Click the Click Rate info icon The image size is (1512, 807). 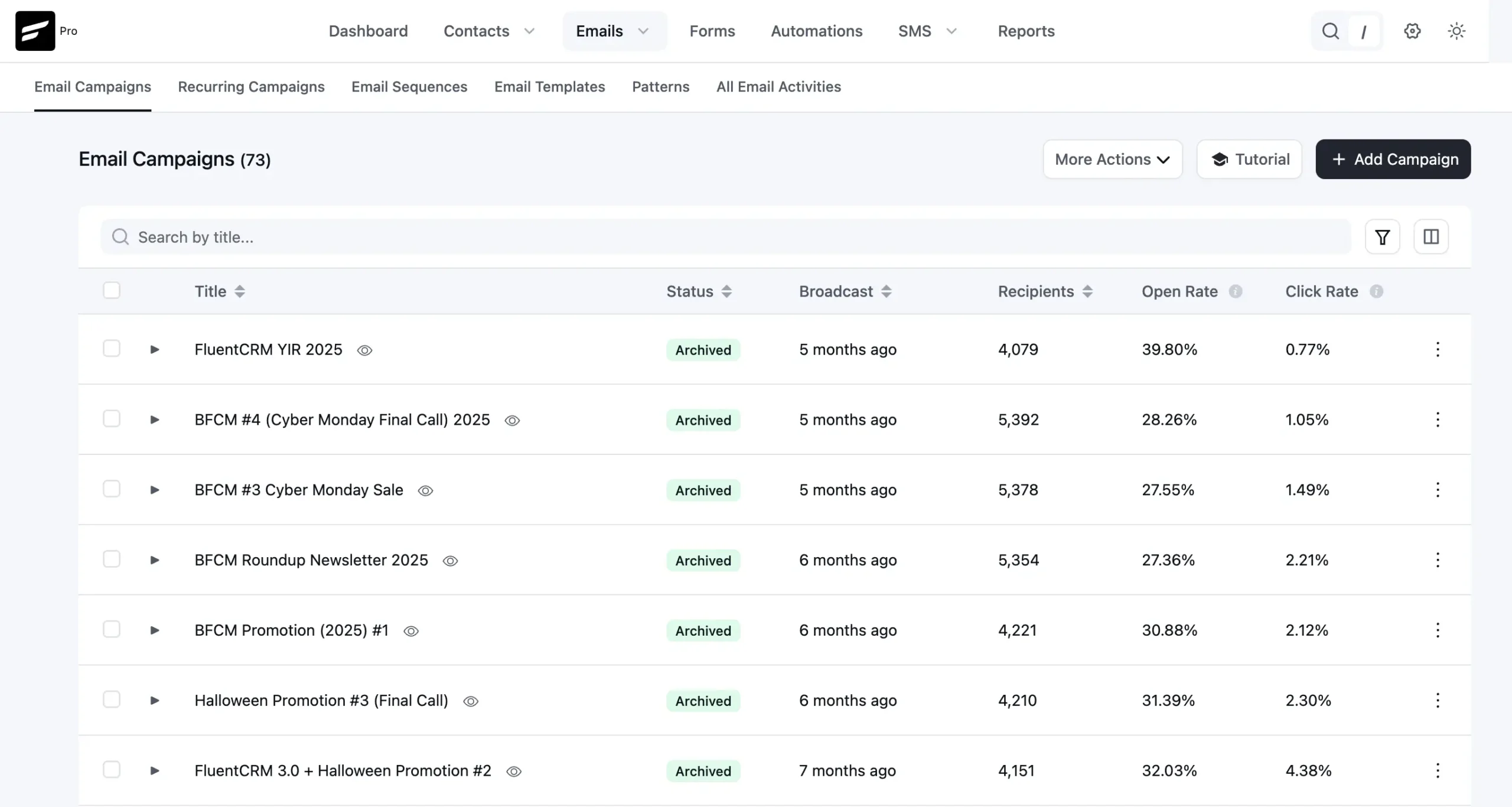click(x=1376, y=291)
